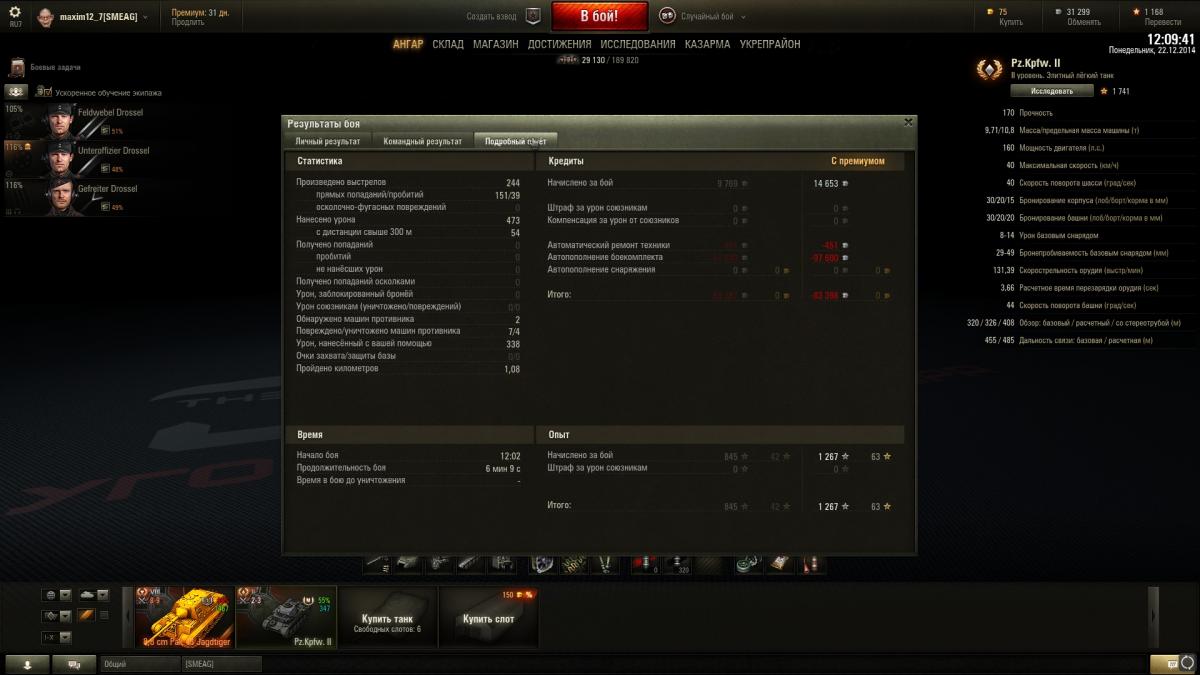
Task: Open vehicle type filter dropdown in carousel
Action: 94,594
